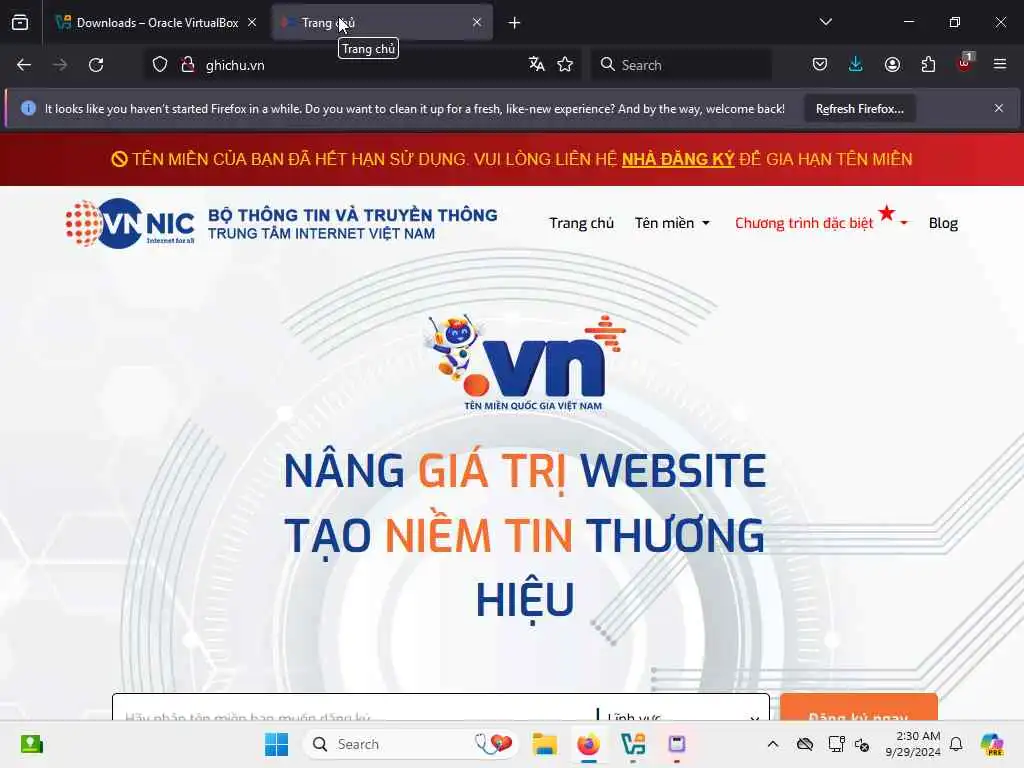
Task: Expand the Tên miền dropdown menu
Action: click(x=672, y=223)
